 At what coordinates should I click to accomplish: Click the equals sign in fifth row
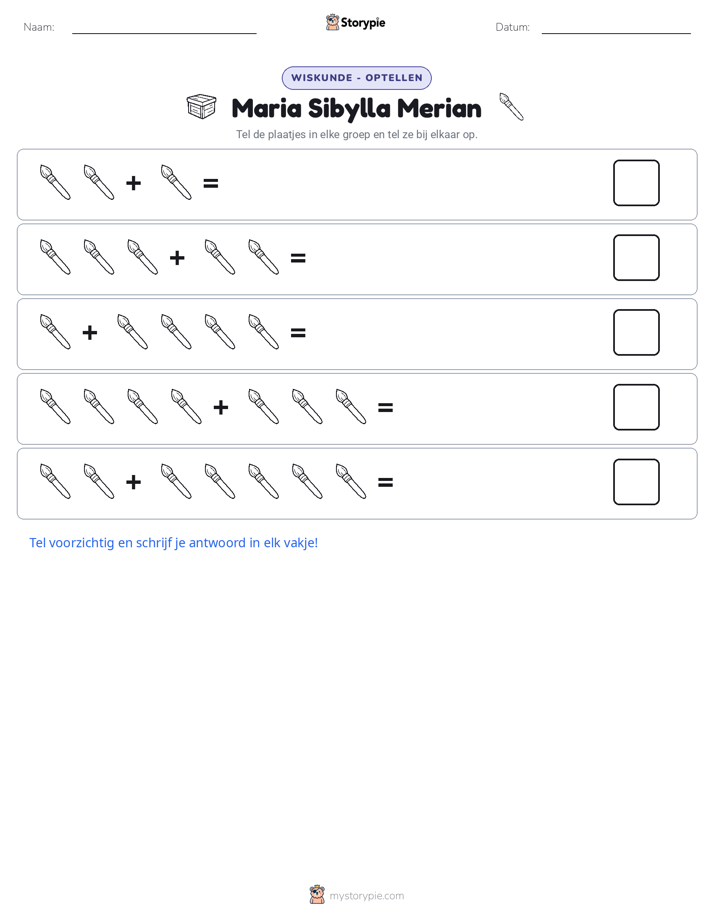tap(385, 483)
